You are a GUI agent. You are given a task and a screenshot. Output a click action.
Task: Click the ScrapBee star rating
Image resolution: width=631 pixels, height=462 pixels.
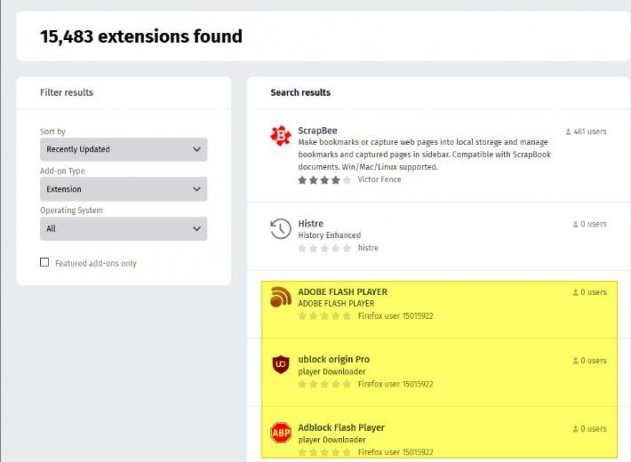tap(323, 180)
